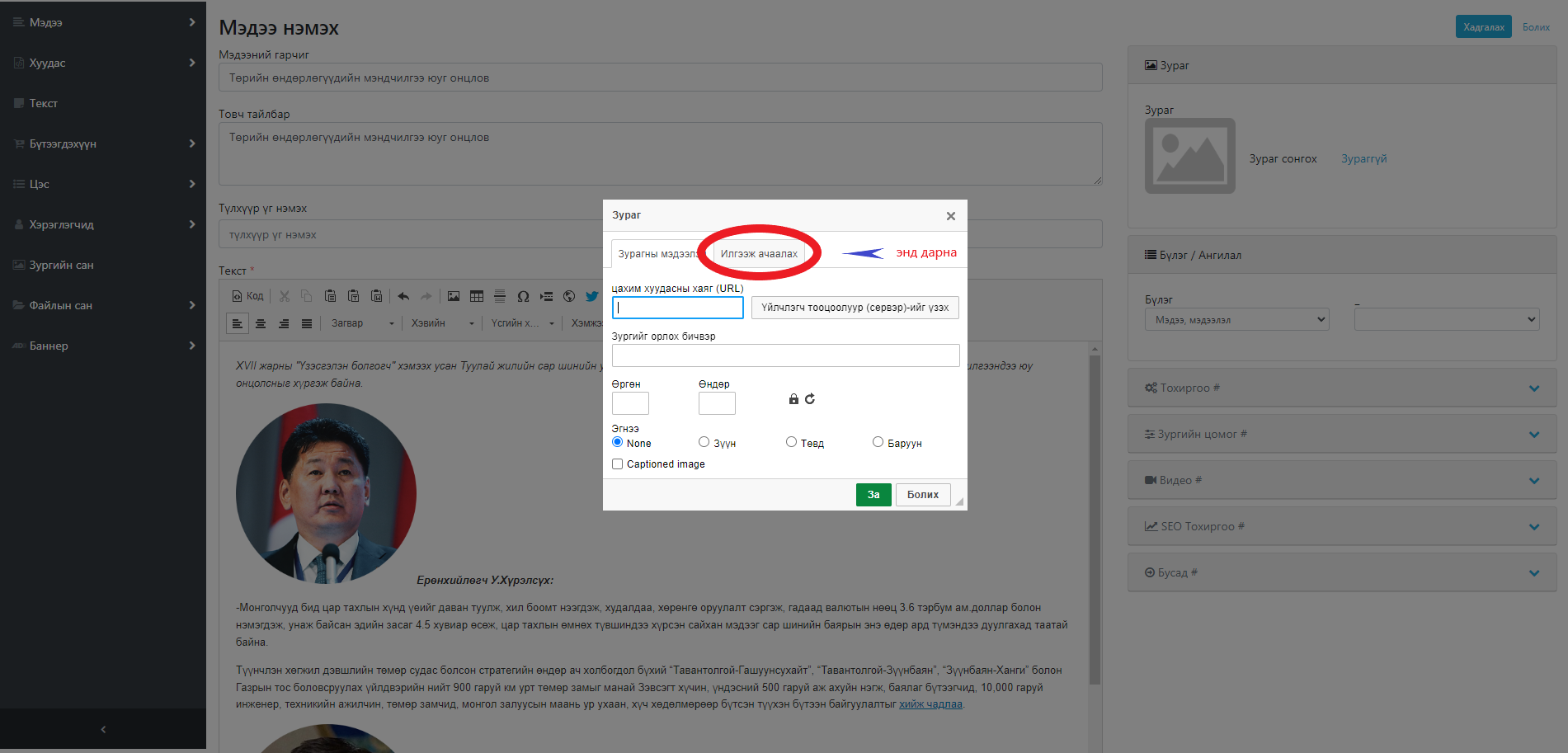This screenshot has width=1568, height=753.
Task: Enable the Captioned image checkbox
Action: (617, 464)
